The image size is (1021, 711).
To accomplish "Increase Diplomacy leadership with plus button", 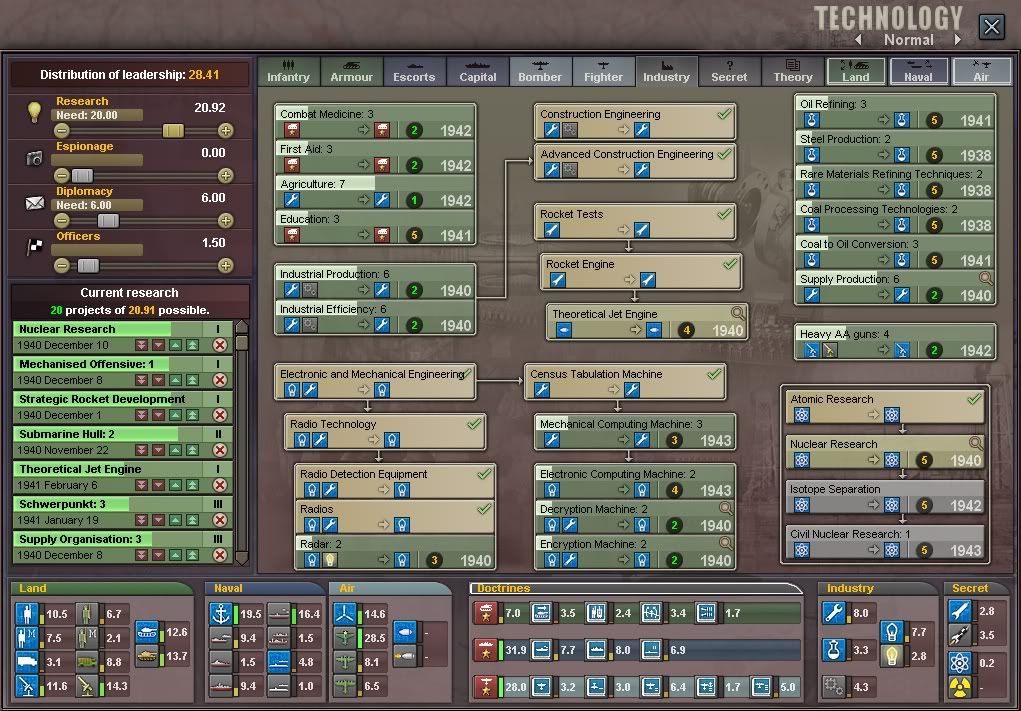I will tap(225, 221).
